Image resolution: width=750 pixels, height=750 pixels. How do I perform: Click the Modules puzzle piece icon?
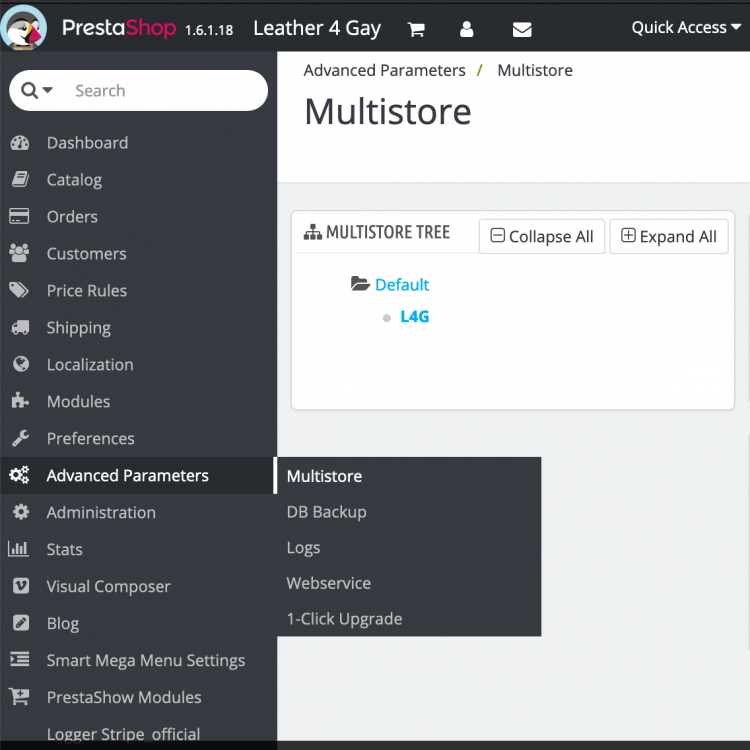[20, 401]
